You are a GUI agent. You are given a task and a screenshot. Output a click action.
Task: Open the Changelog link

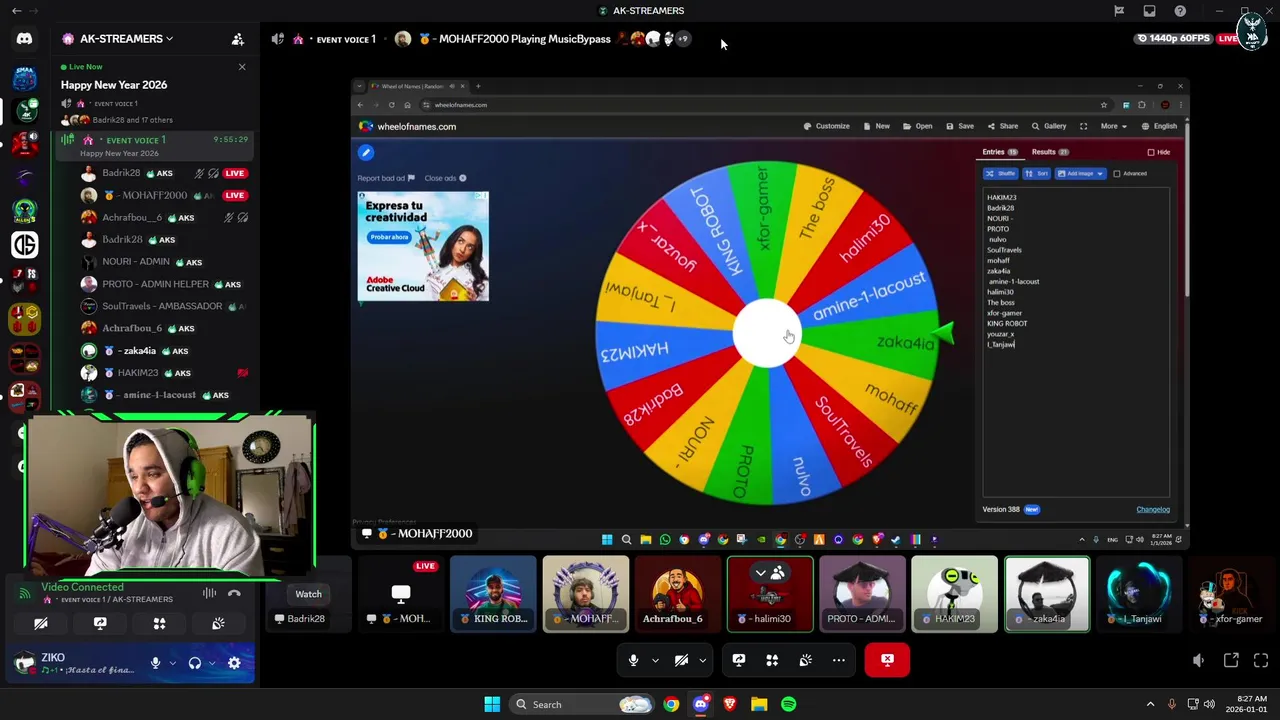(1153, 509)
